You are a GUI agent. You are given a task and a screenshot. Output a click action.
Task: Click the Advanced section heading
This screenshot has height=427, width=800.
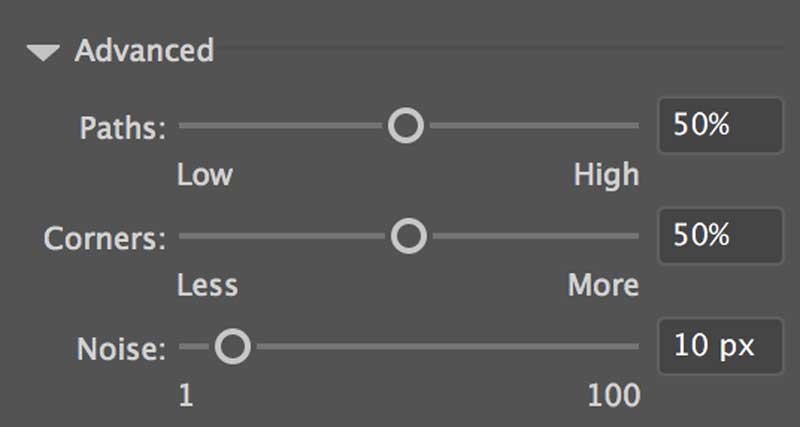coord(144,50)
